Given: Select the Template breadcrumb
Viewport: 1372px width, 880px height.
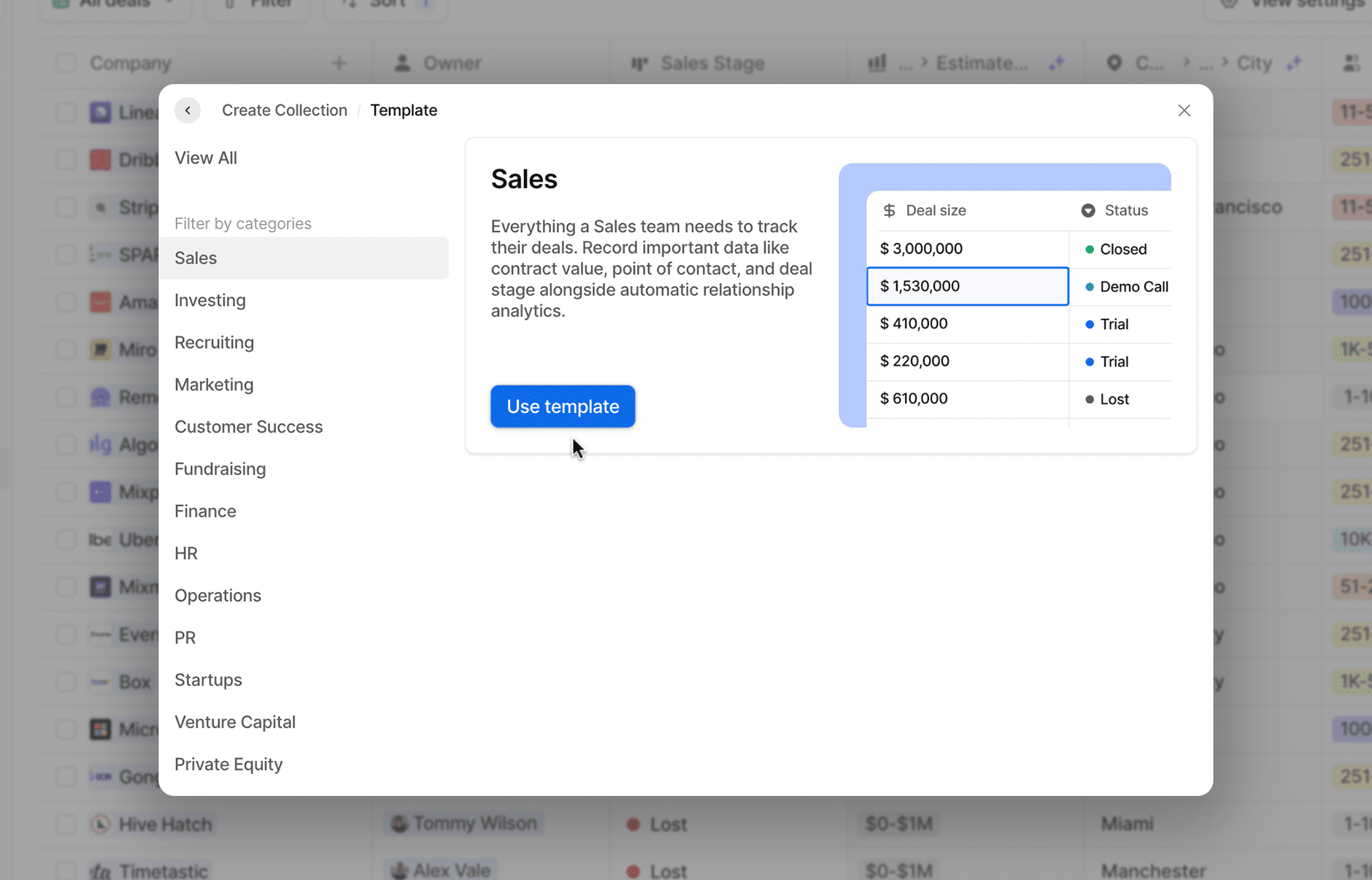Looking at the screenshot, I should 404,110.
